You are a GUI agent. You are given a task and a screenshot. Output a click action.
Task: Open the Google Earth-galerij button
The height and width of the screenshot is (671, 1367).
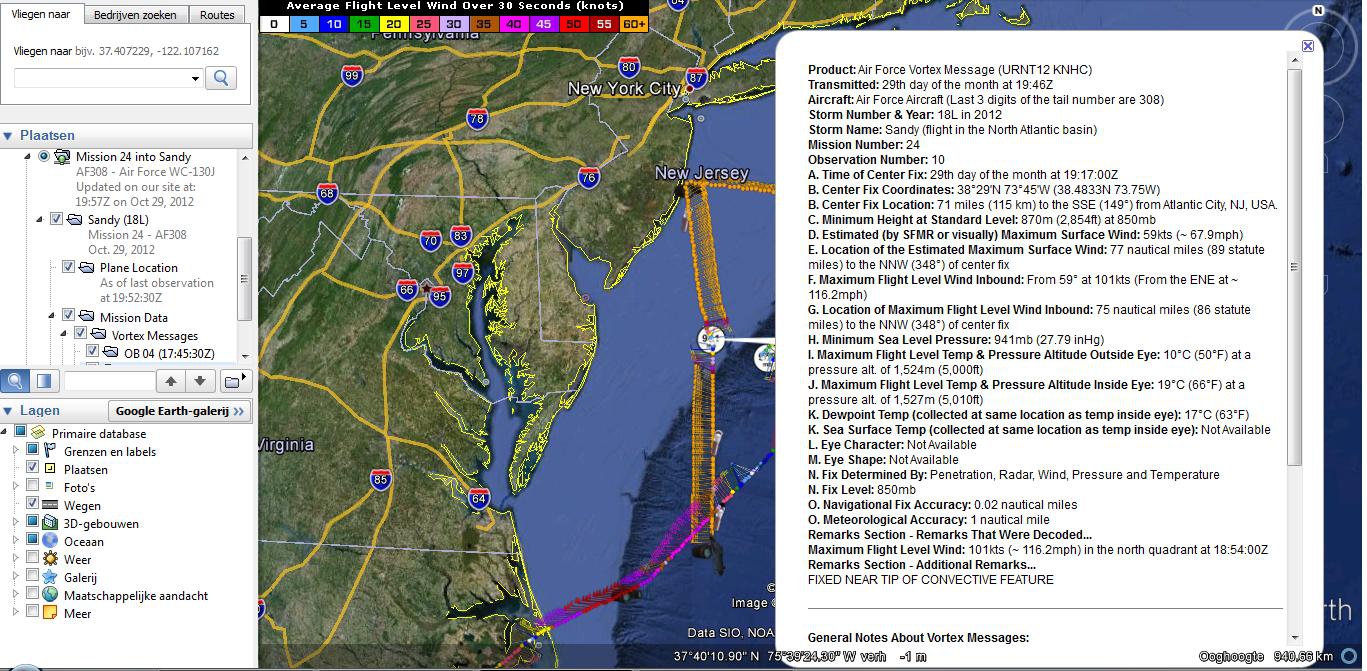tap(179, 411)
